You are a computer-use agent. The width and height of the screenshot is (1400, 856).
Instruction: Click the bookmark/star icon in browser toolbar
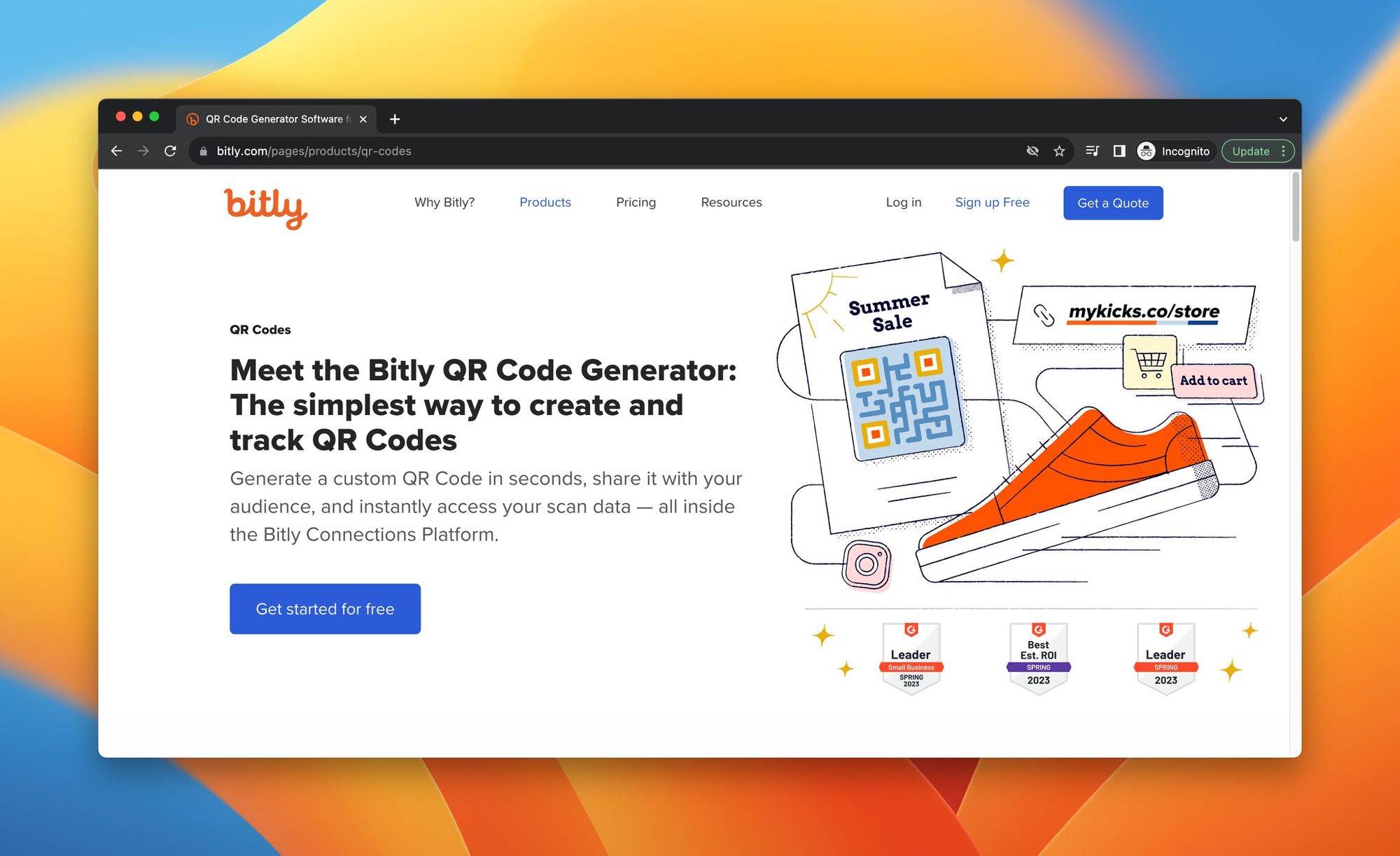1060,151
